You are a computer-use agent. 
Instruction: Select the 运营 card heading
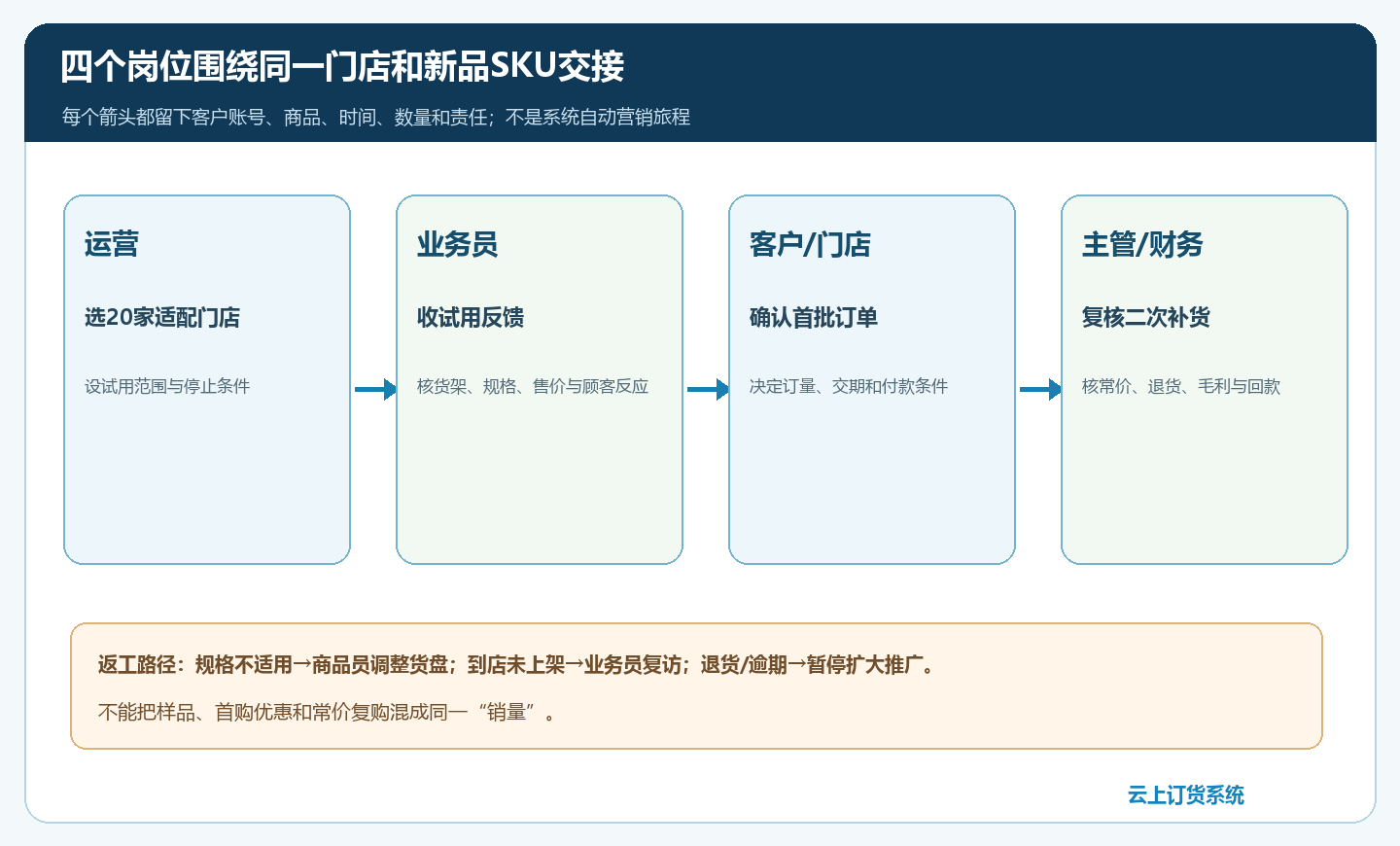coord(112,244)
